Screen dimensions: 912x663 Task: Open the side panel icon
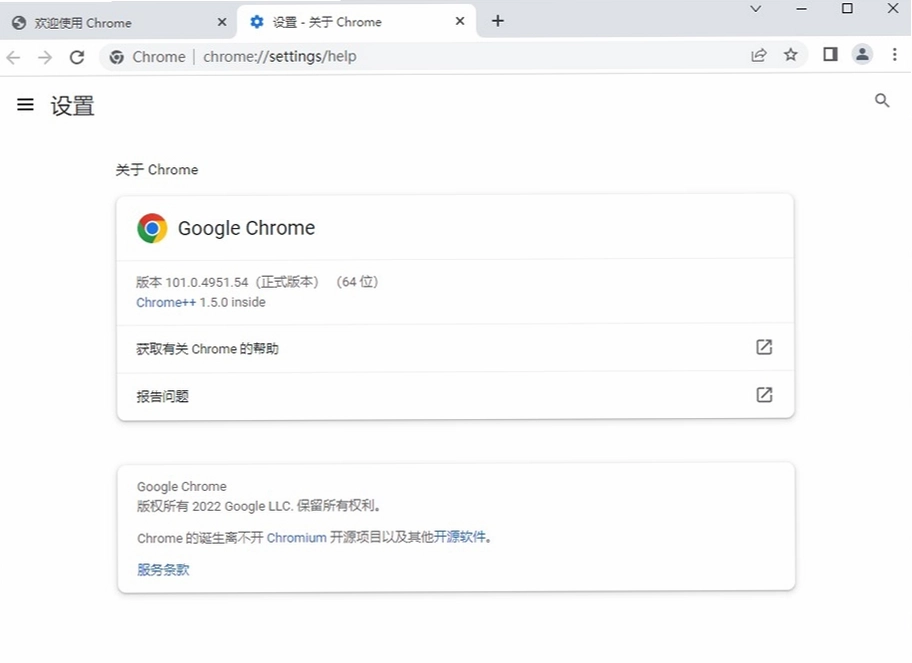[830, 55]
